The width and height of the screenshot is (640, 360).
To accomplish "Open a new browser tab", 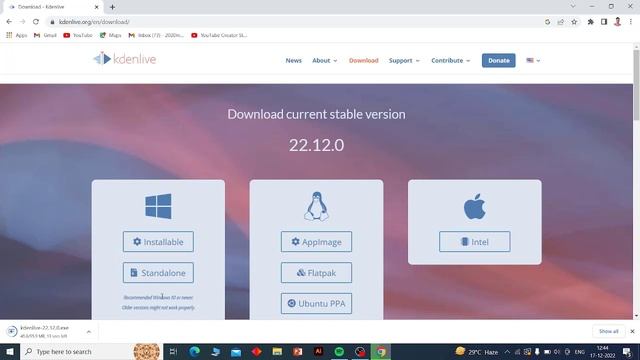I will click(112, 7).
